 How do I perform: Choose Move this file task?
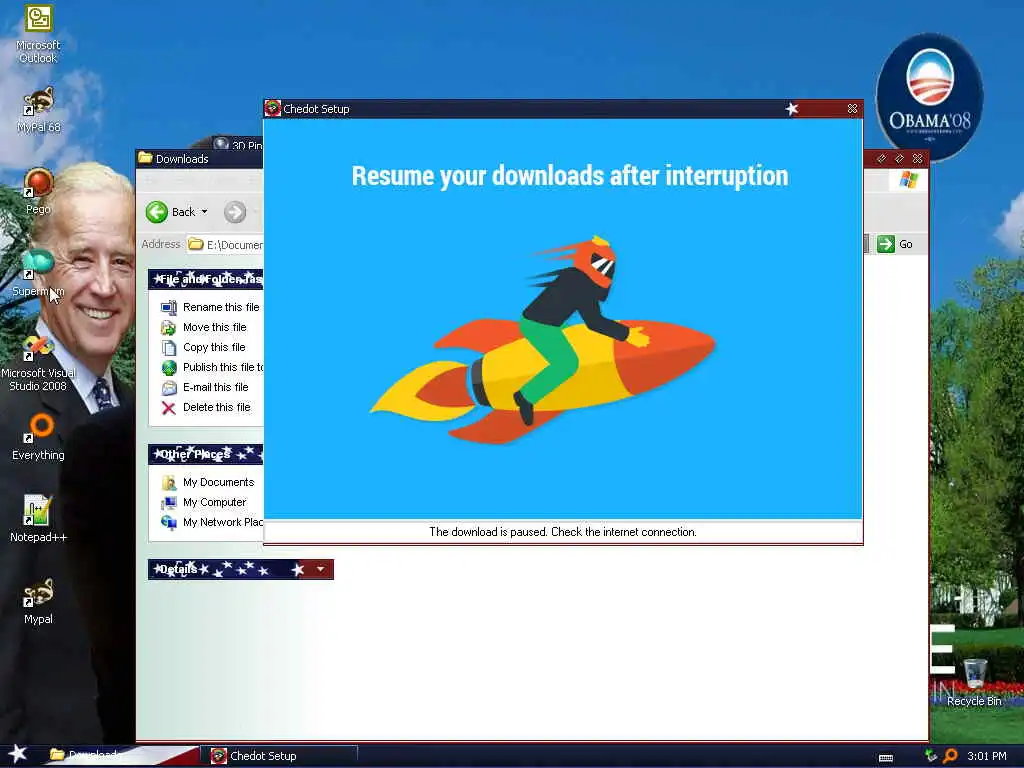pos(215,327)
